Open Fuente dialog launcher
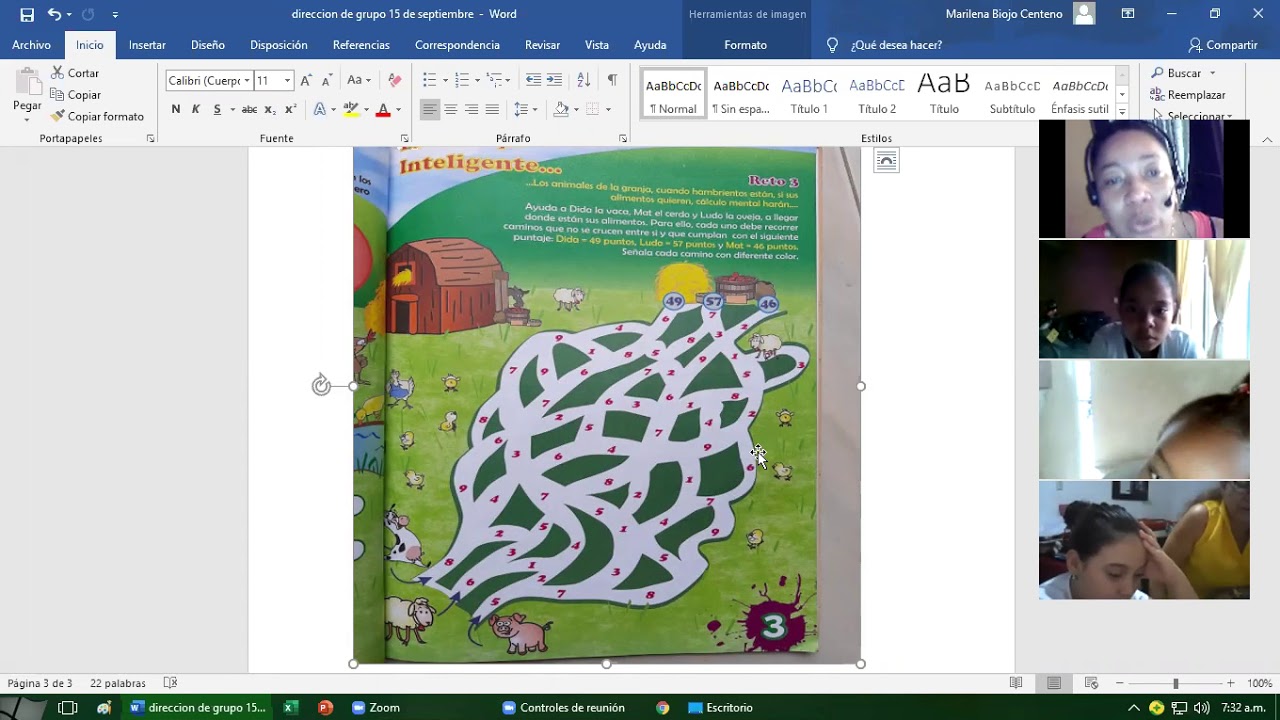 (x=405, y=139)
